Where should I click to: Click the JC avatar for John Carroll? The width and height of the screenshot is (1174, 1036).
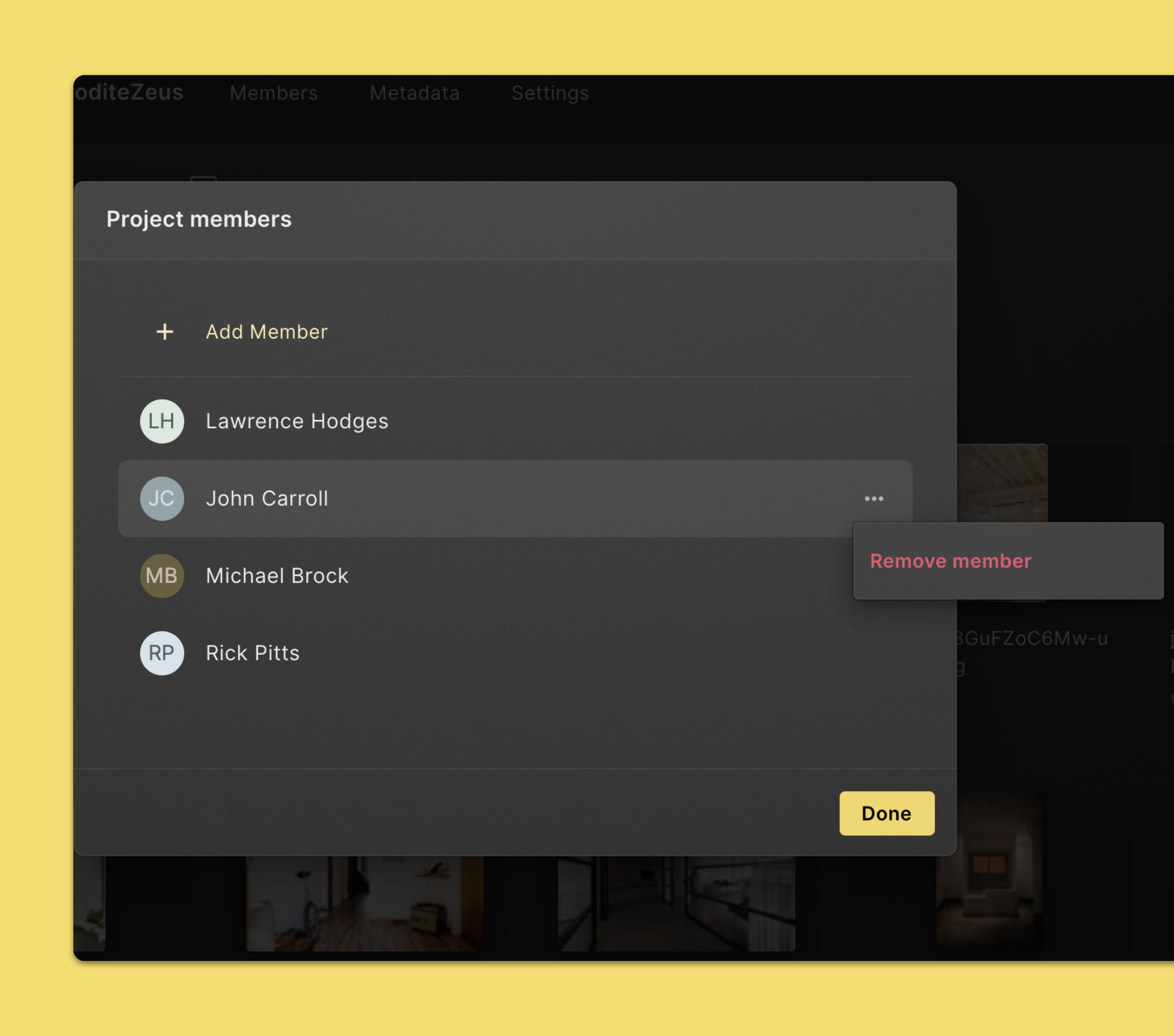pos(162,499)
